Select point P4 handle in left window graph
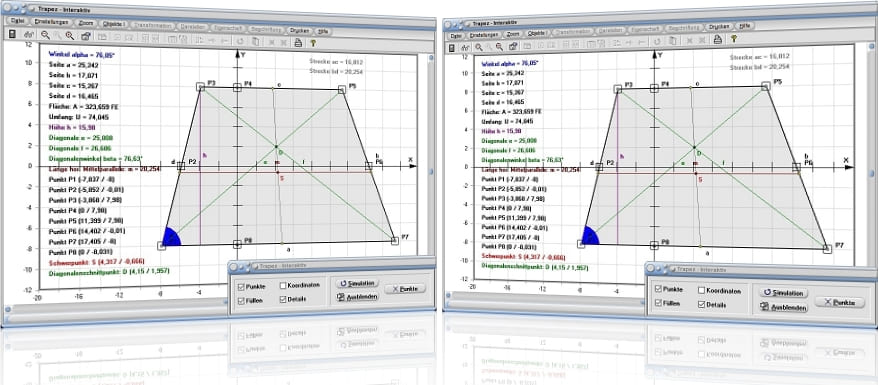The width and height of the screenshot is (878, 385). tap(237, 87)
